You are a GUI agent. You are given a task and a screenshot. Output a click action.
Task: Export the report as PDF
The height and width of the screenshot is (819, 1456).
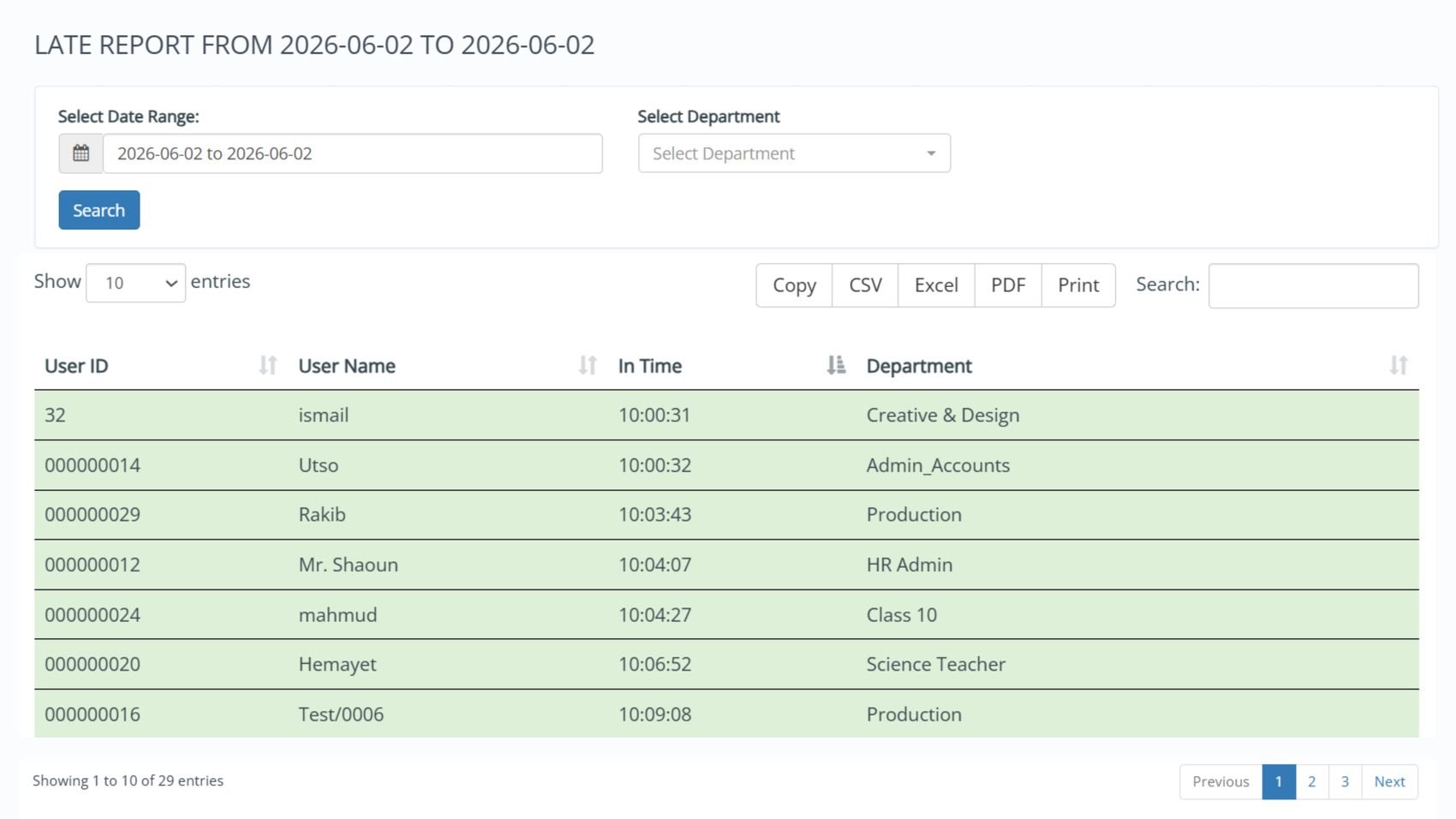(1008, 285)
